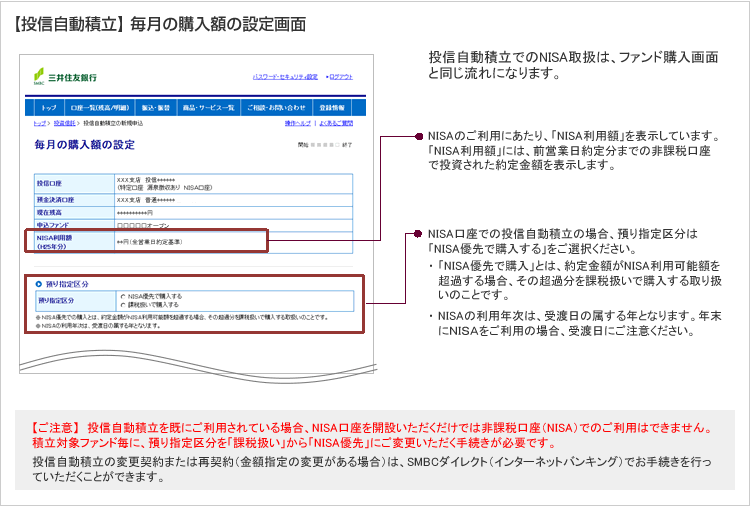Viewport: 750px width, 506px height.
Task: Click the progress step indicator near 開始
Action: 325,145
